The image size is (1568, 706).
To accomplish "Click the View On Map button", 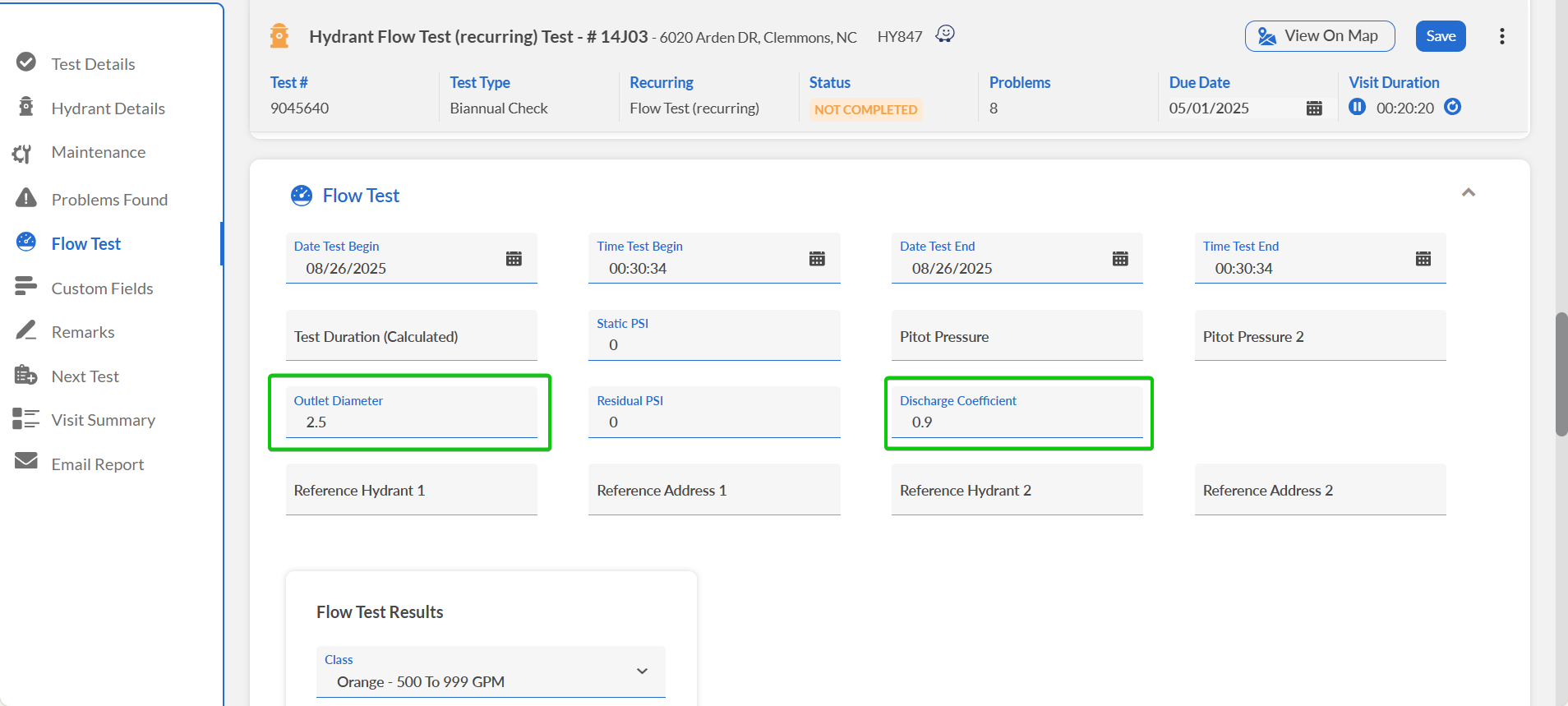I will (x=1319, y=36).
